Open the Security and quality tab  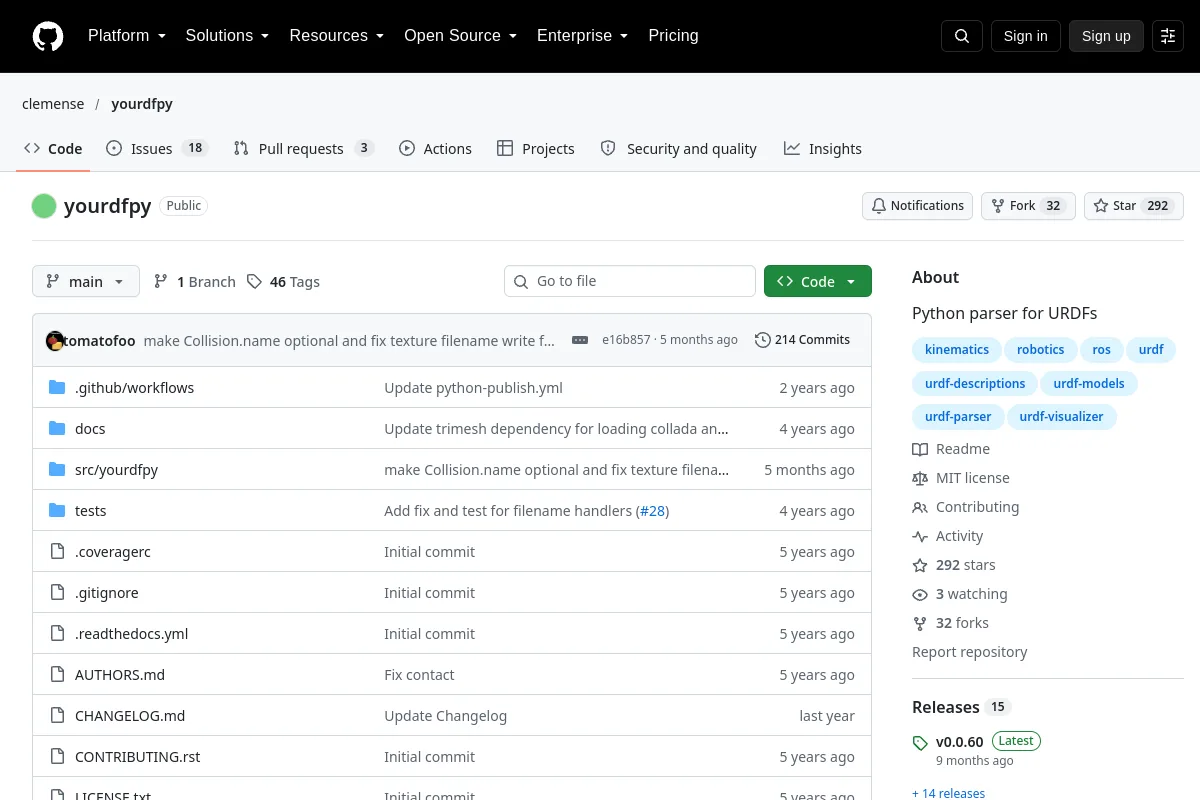pyautogui.click(x=679, y=149)
